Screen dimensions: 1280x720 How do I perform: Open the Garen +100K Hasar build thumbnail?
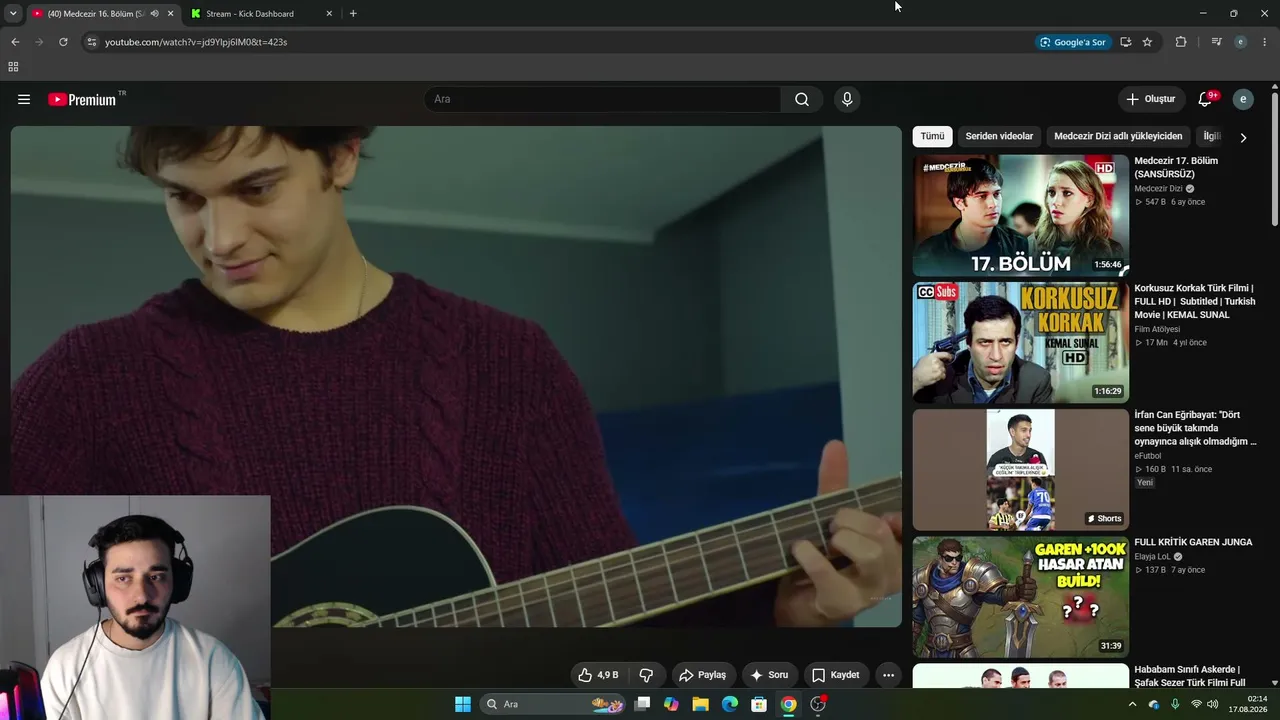pos(1020,597)
